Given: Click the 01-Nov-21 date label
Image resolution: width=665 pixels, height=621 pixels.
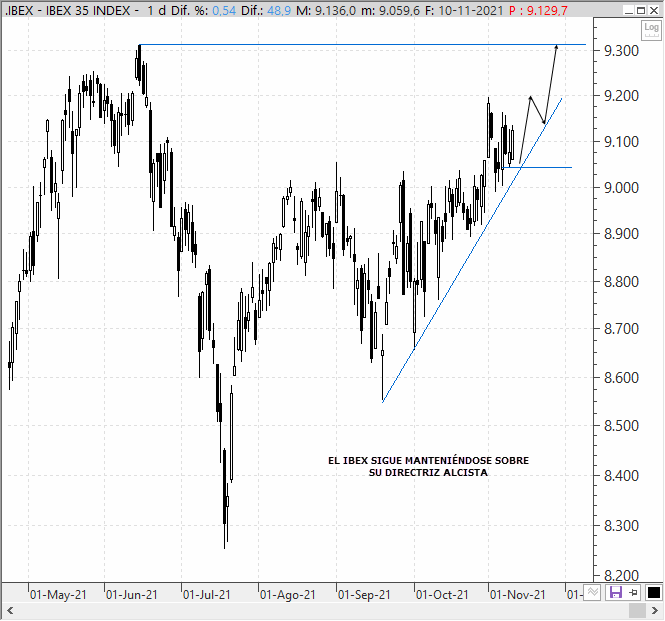Looking at the screenshot, I should [x=517, y=595].
